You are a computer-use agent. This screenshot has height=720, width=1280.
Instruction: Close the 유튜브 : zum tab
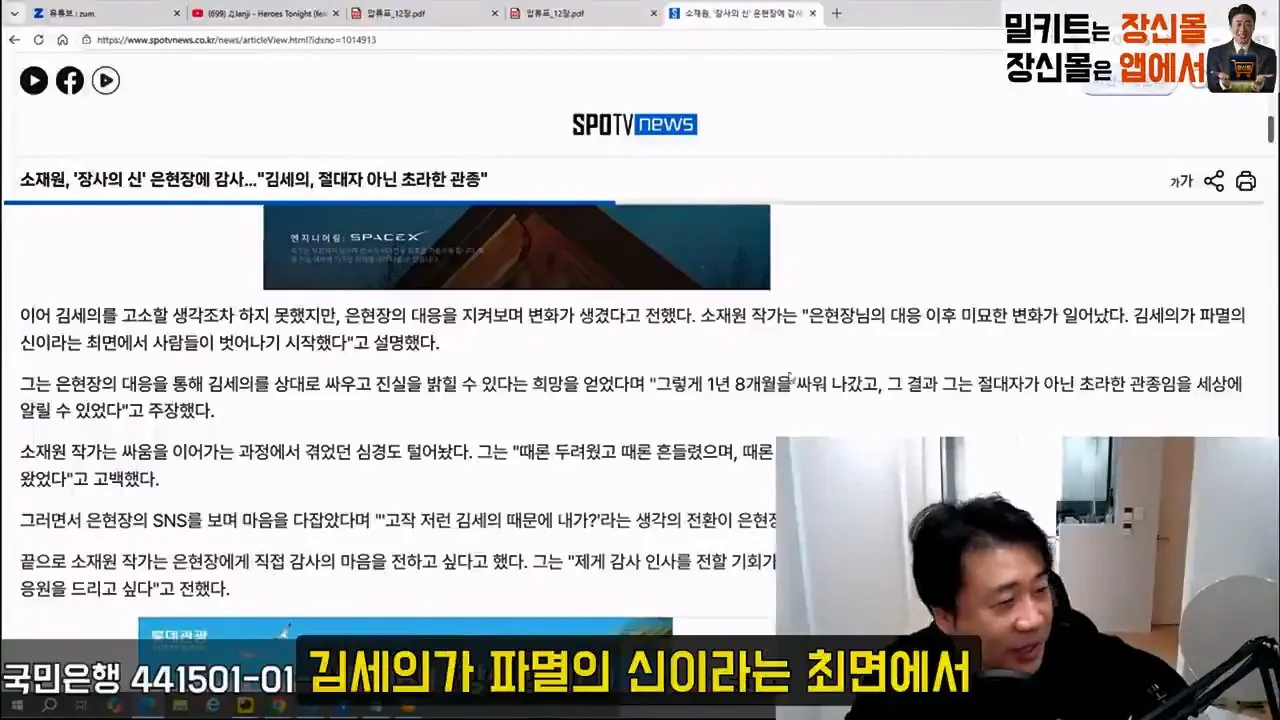click(x=177, y=13)
